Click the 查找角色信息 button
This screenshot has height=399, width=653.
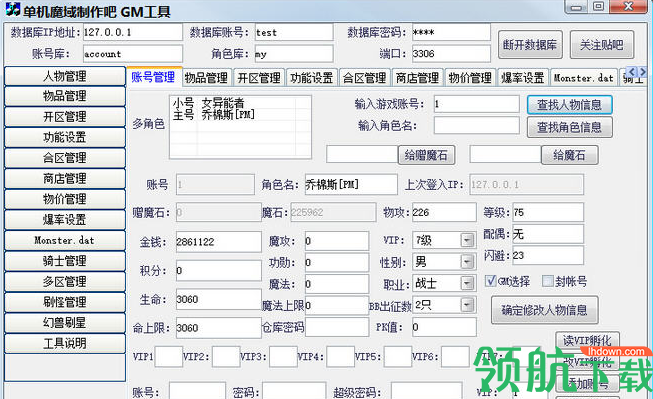pos(569,127)
